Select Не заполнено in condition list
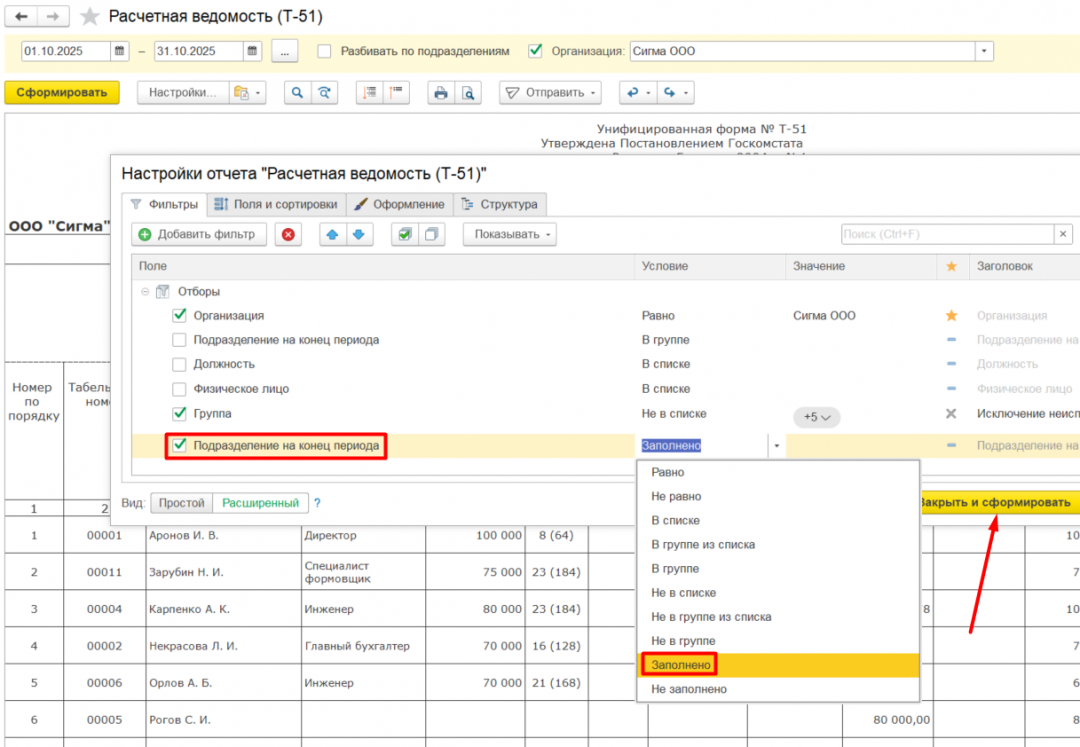 [x=778, y=689]
